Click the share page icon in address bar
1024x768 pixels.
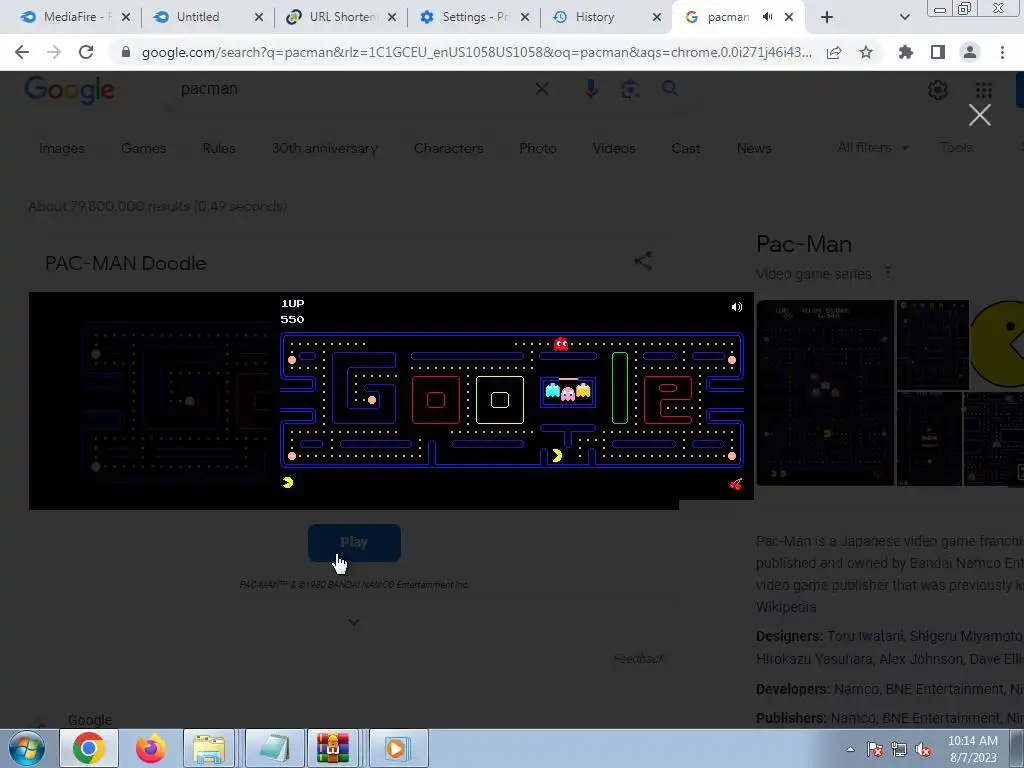[x=834, y=52]
